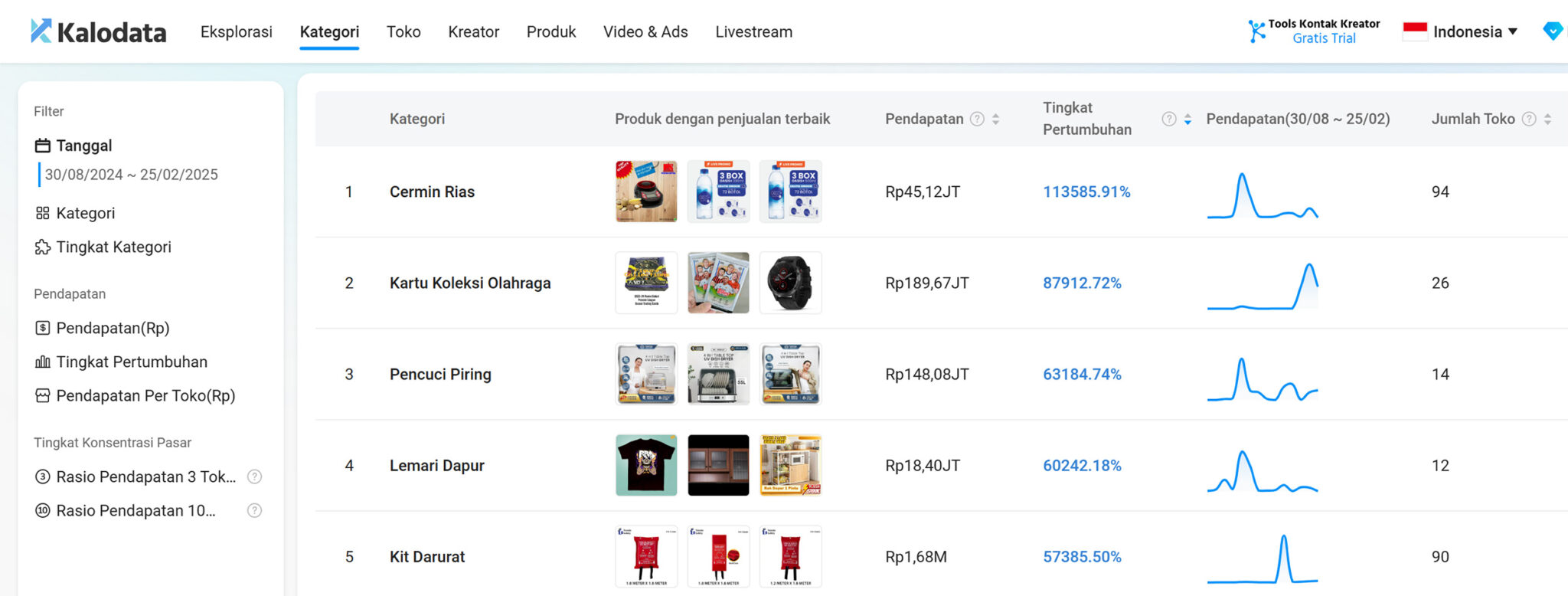Click the blue diamond membership icon
Image resolution: width=1568 pixels, height=596 pixels.
(1552, 31)
